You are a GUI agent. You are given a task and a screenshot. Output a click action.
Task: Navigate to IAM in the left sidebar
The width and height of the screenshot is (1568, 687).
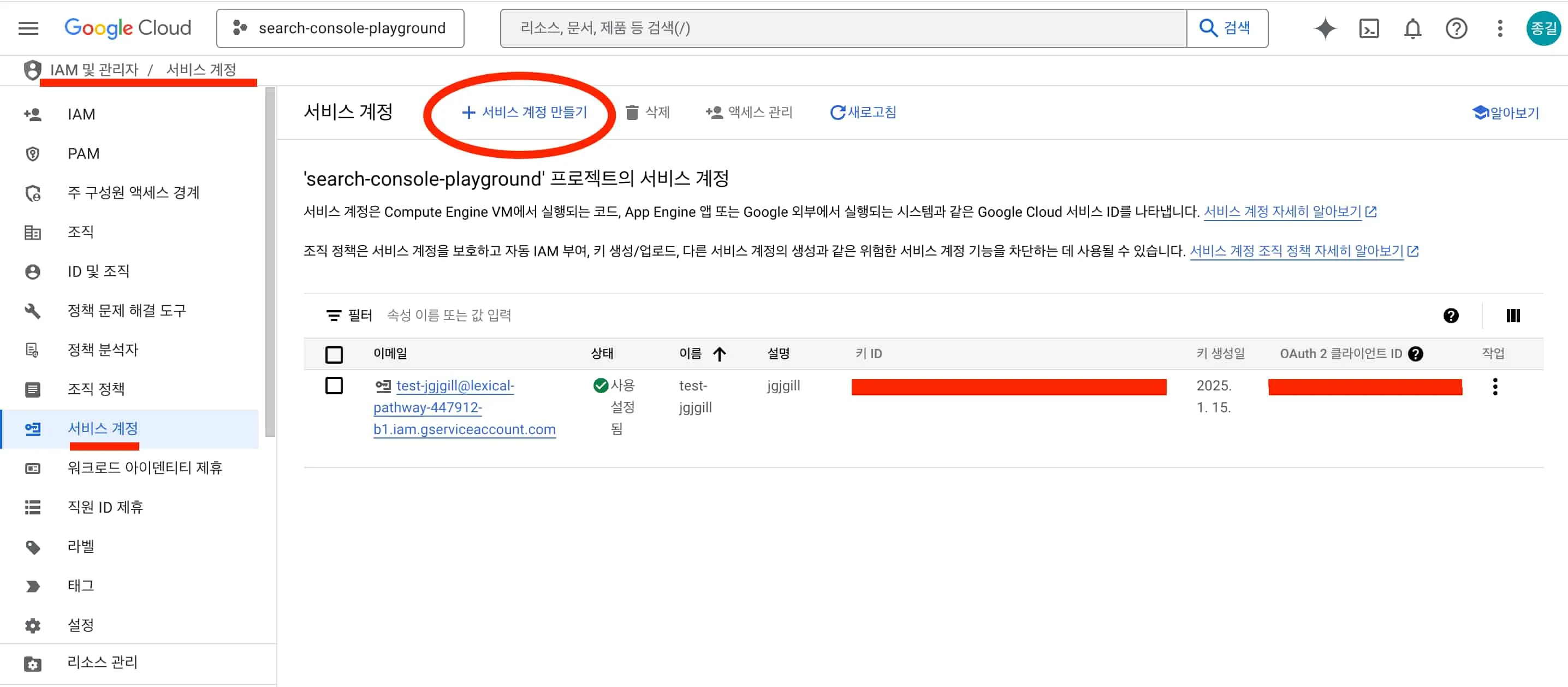pyautogui.click(x=81, y=114)
